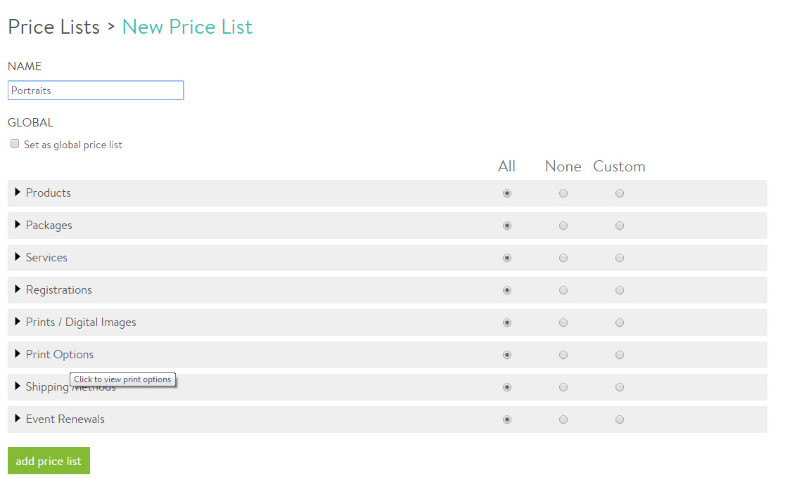The image size is (785, 489).
Task: Expand the Registrations row arrow
Action: 18,289
